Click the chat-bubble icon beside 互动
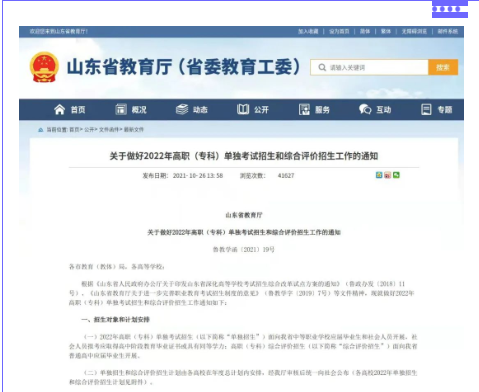The width and height of the screenshot is (479, 392). pyautogui.click(x=365, y=109)
